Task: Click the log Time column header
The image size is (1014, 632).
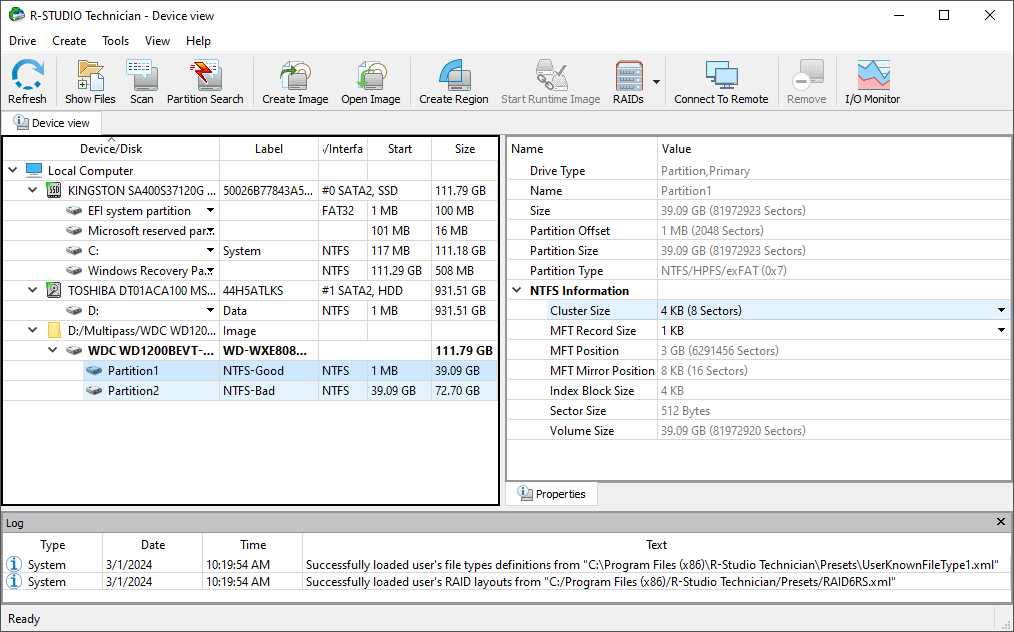Action: coord(253,545)
